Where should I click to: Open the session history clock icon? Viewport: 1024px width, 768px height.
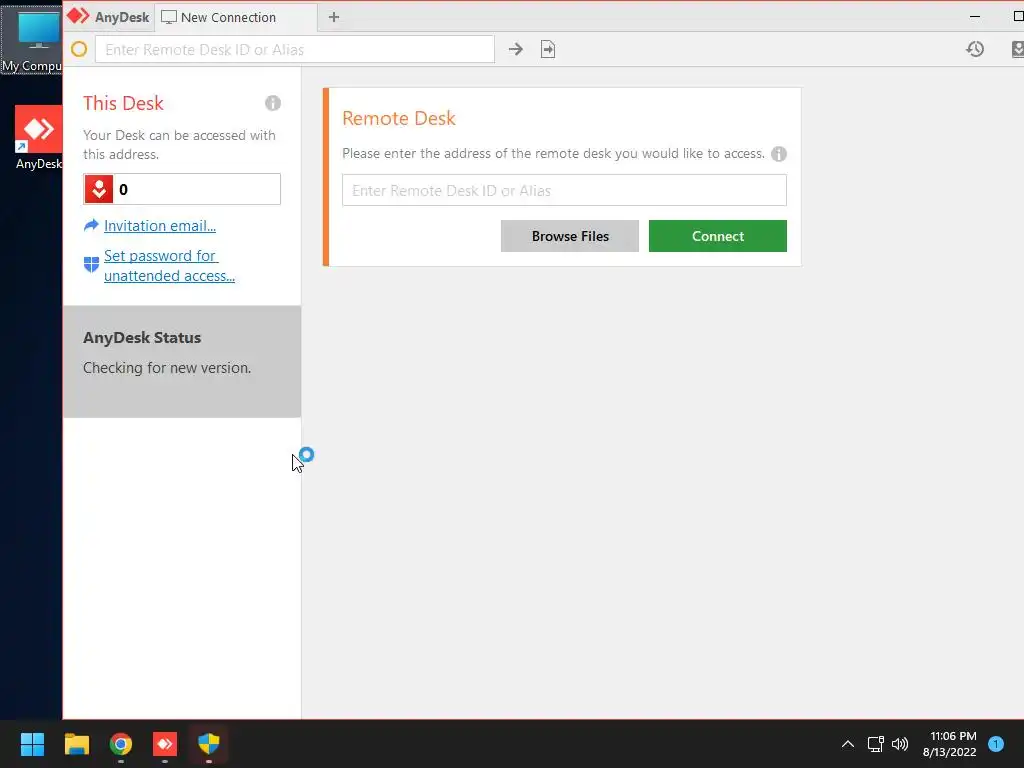(975, 49)
